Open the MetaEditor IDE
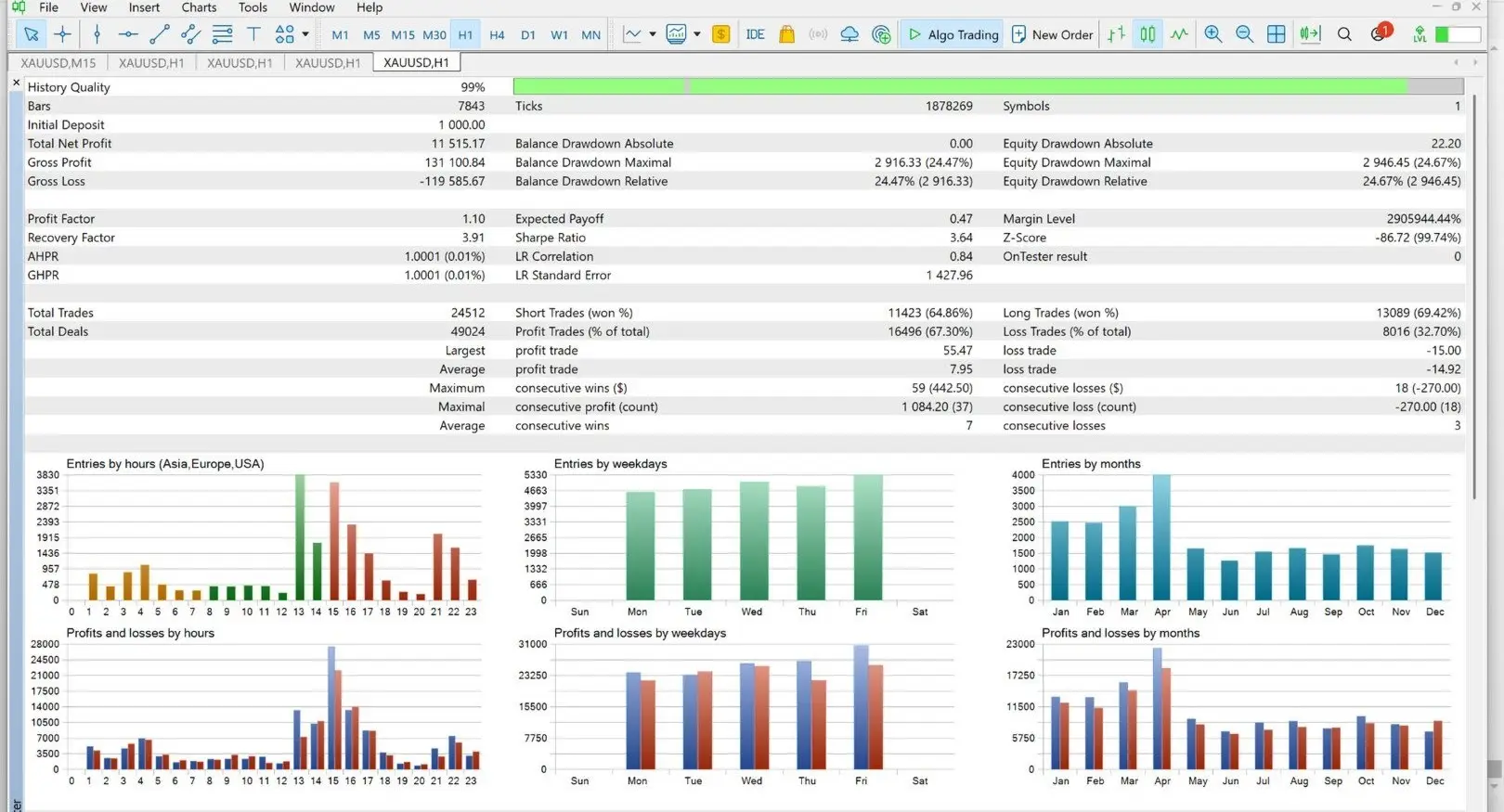The height and width of the screenshot is (812, 1504). [x=755, y=34]
